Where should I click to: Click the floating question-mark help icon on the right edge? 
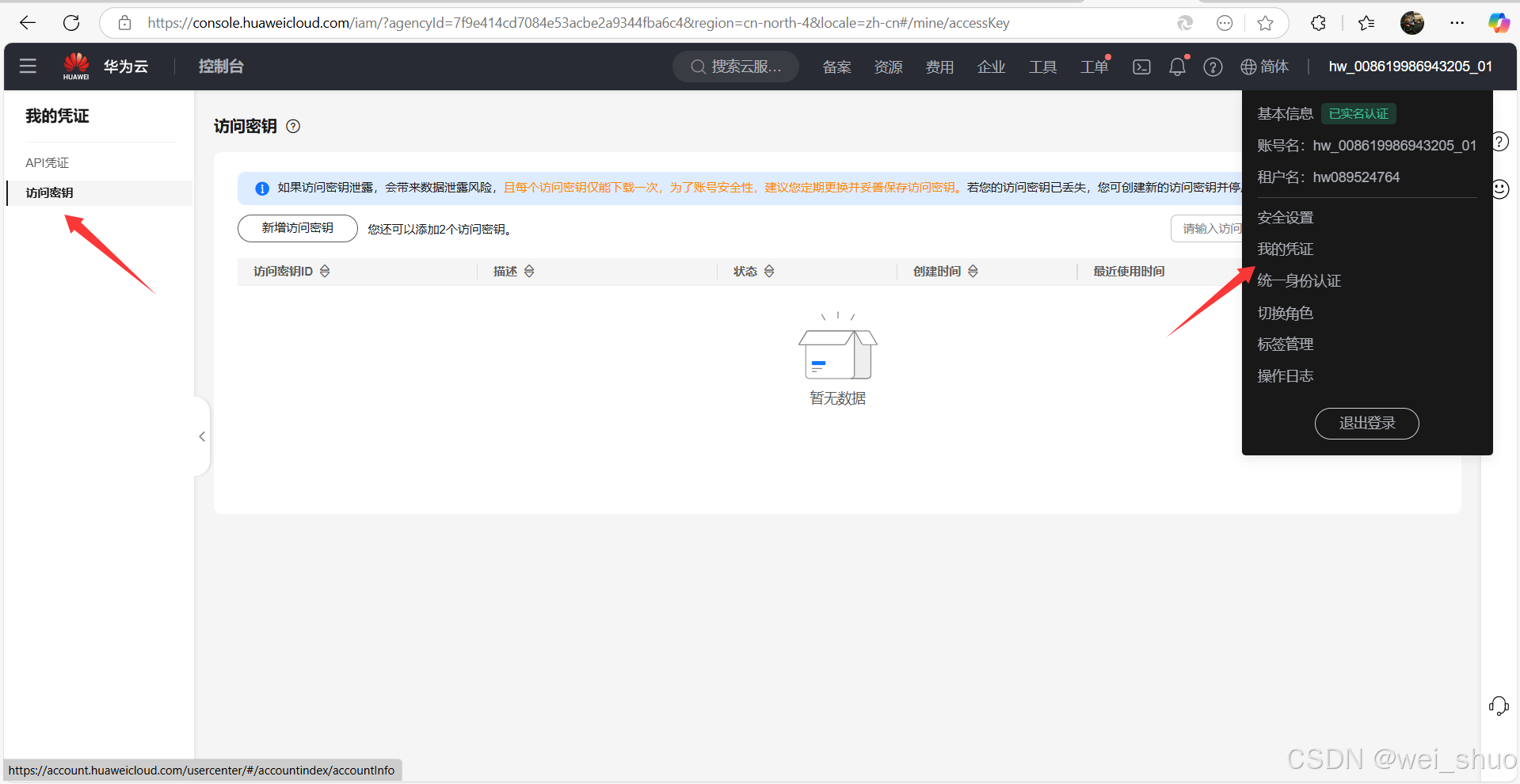(1499, 141)
